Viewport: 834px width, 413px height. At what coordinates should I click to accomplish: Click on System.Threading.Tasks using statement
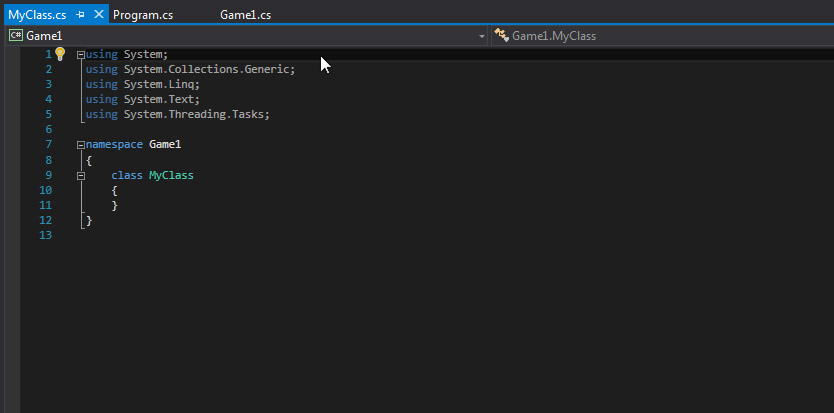(x=196, y=114)
